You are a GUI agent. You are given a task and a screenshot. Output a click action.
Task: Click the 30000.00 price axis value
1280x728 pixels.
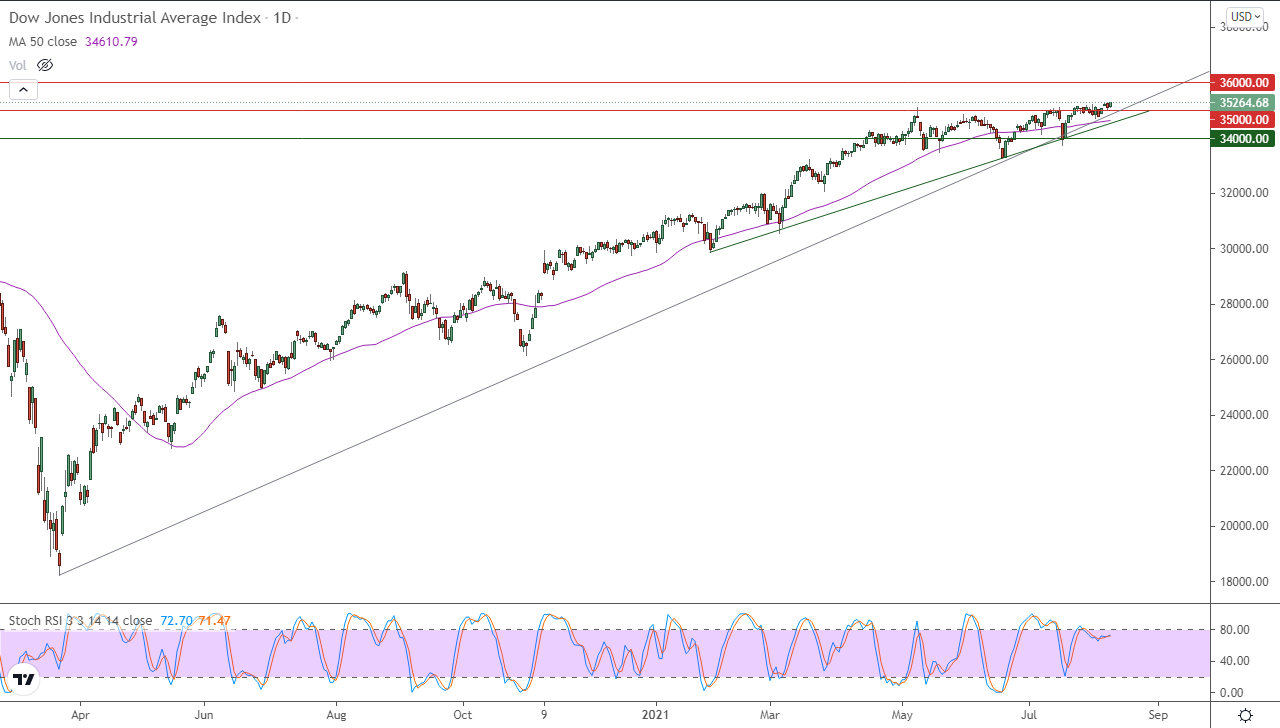coord(1244,249)
